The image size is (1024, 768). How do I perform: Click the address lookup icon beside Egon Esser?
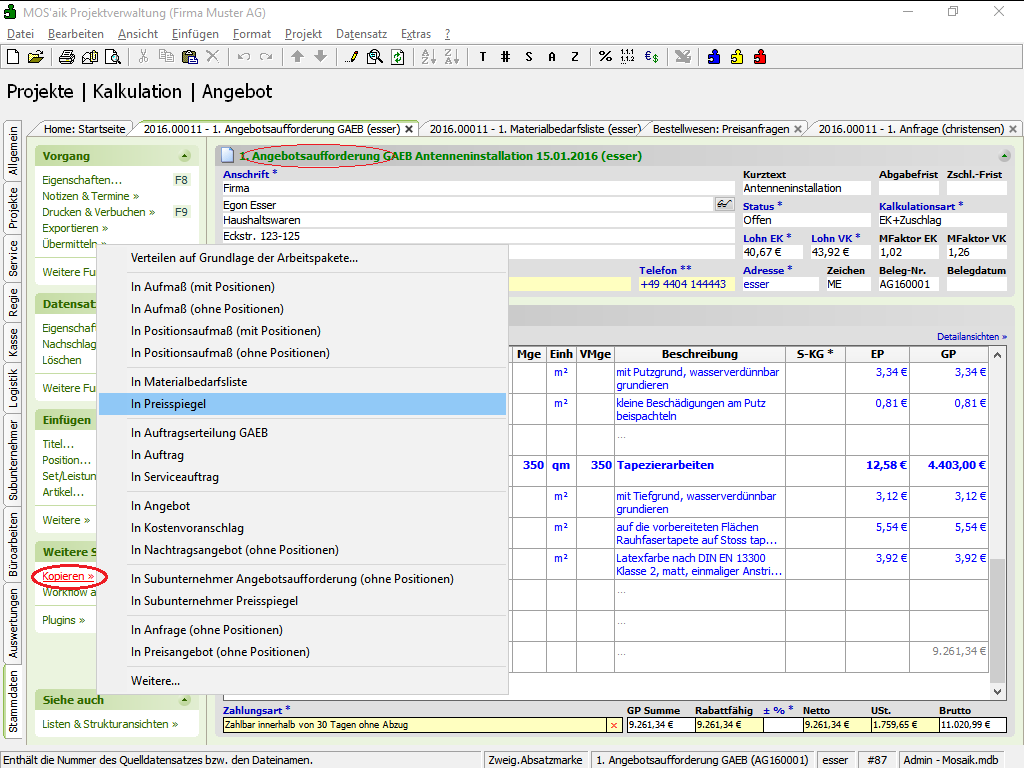click(x=724, y=204)
